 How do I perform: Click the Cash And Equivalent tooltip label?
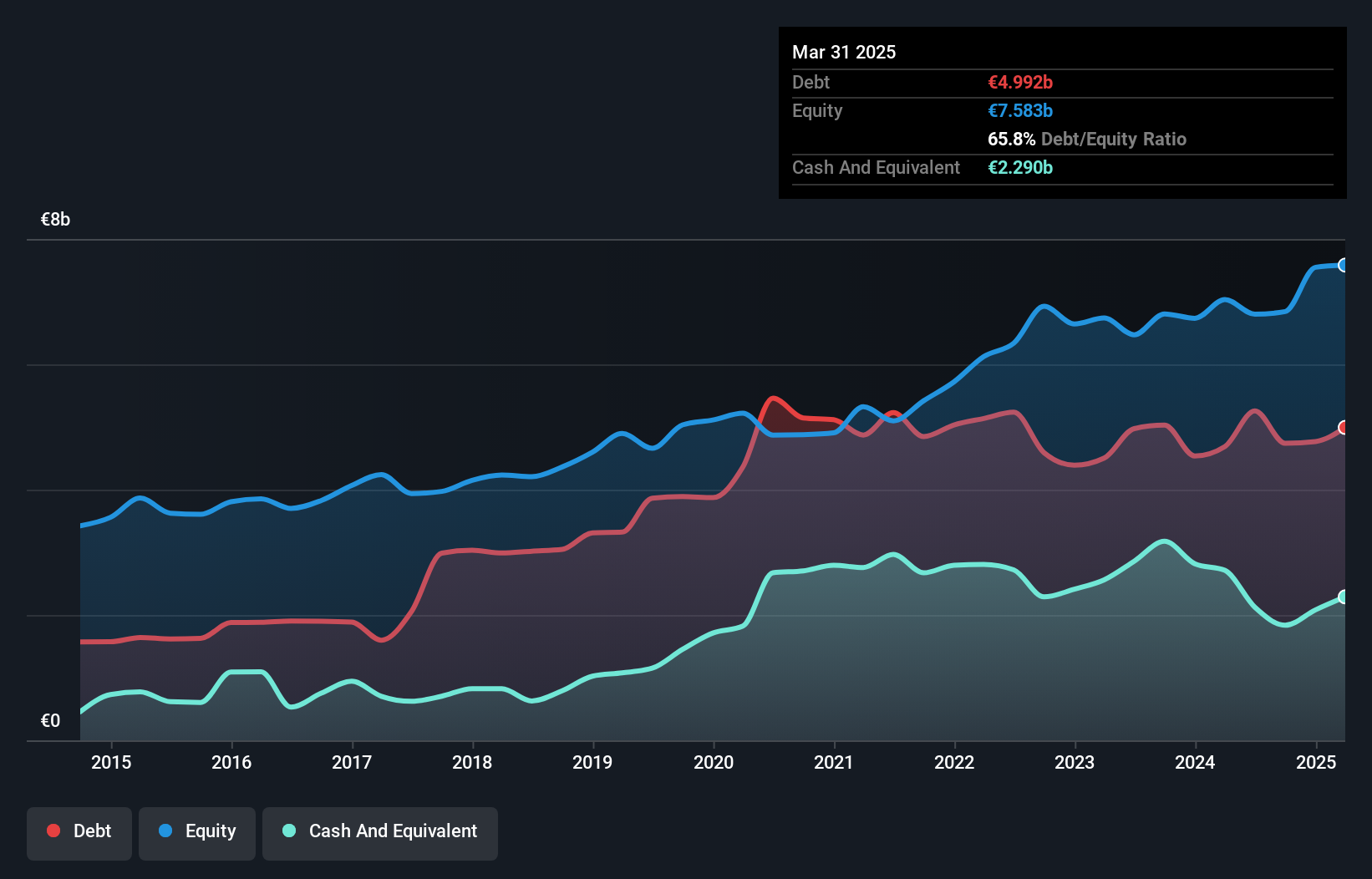[876, 168]
